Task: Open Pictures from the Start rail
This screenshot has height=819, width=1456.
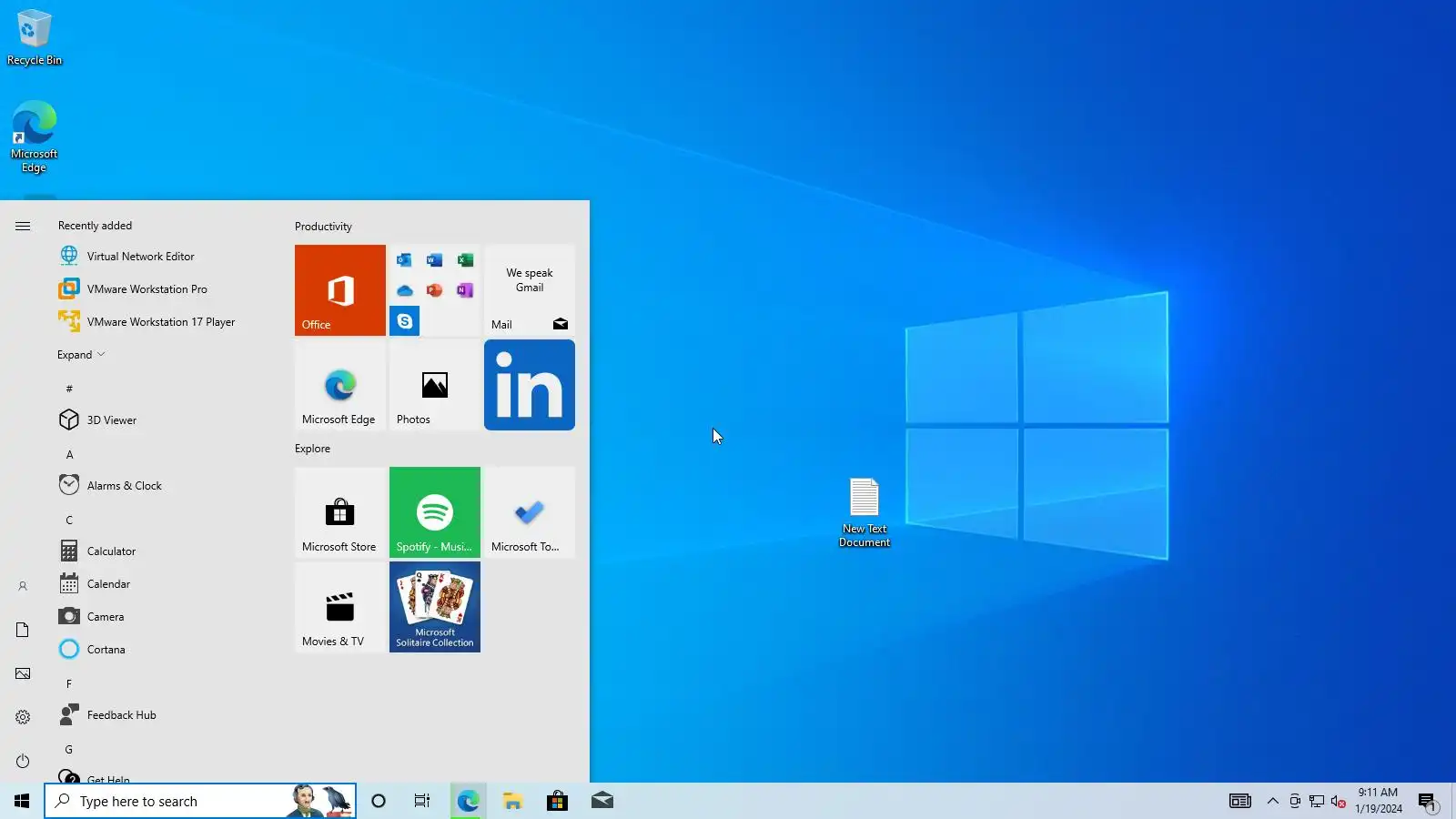Action: (23, 673)
